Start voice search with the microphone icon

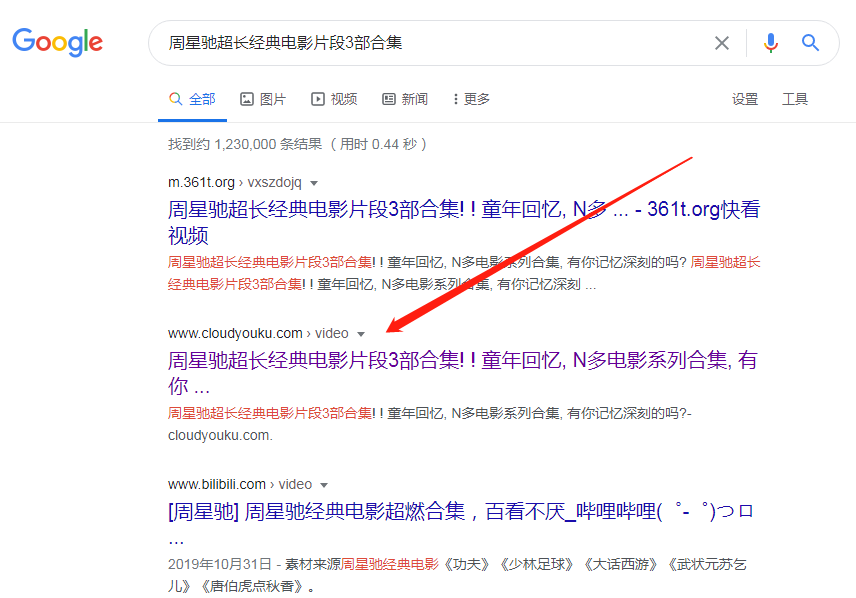tap(770, 43)
